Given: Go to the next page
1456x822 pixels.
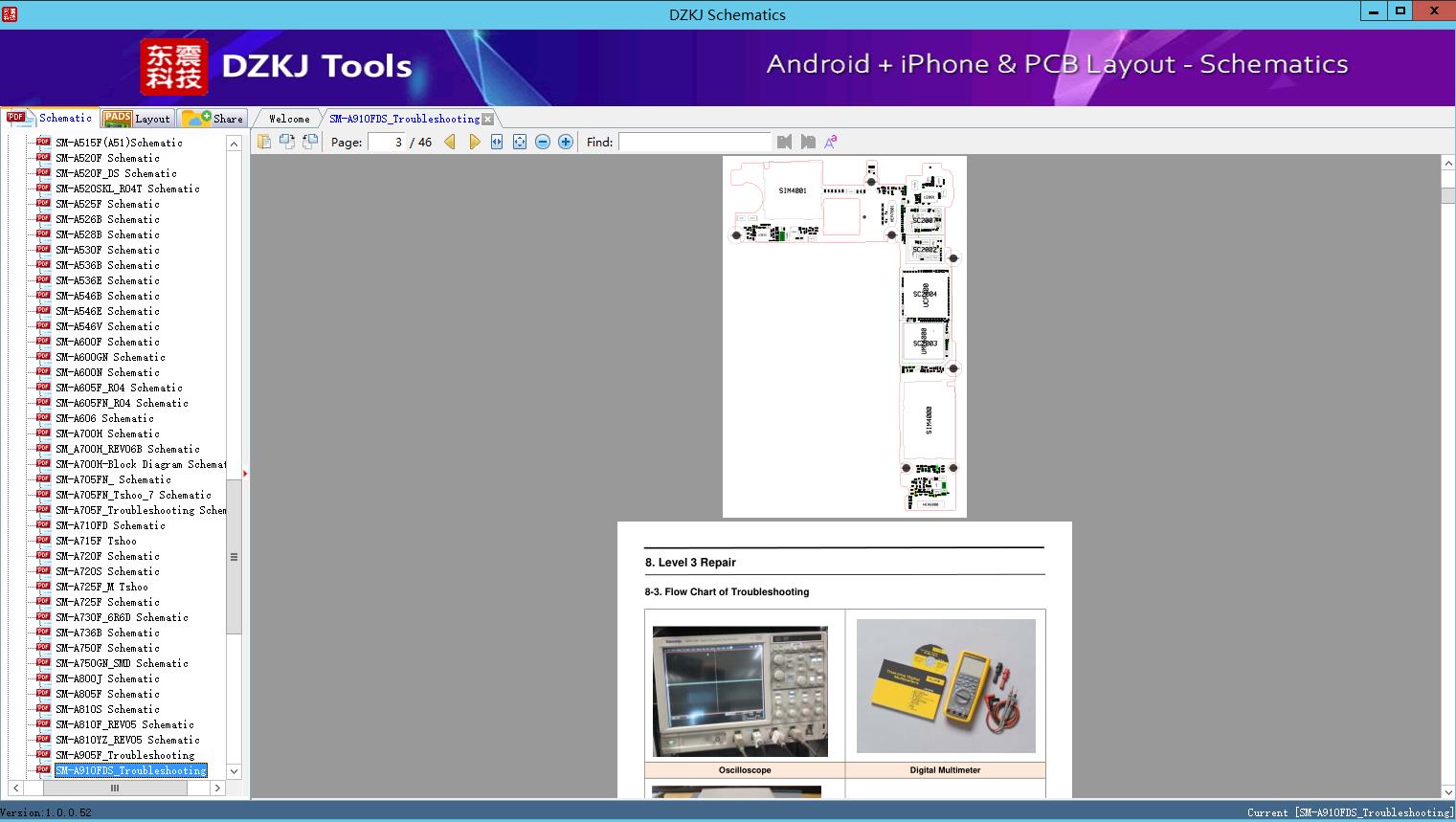Looking at the screenshot, I should 474,142.
